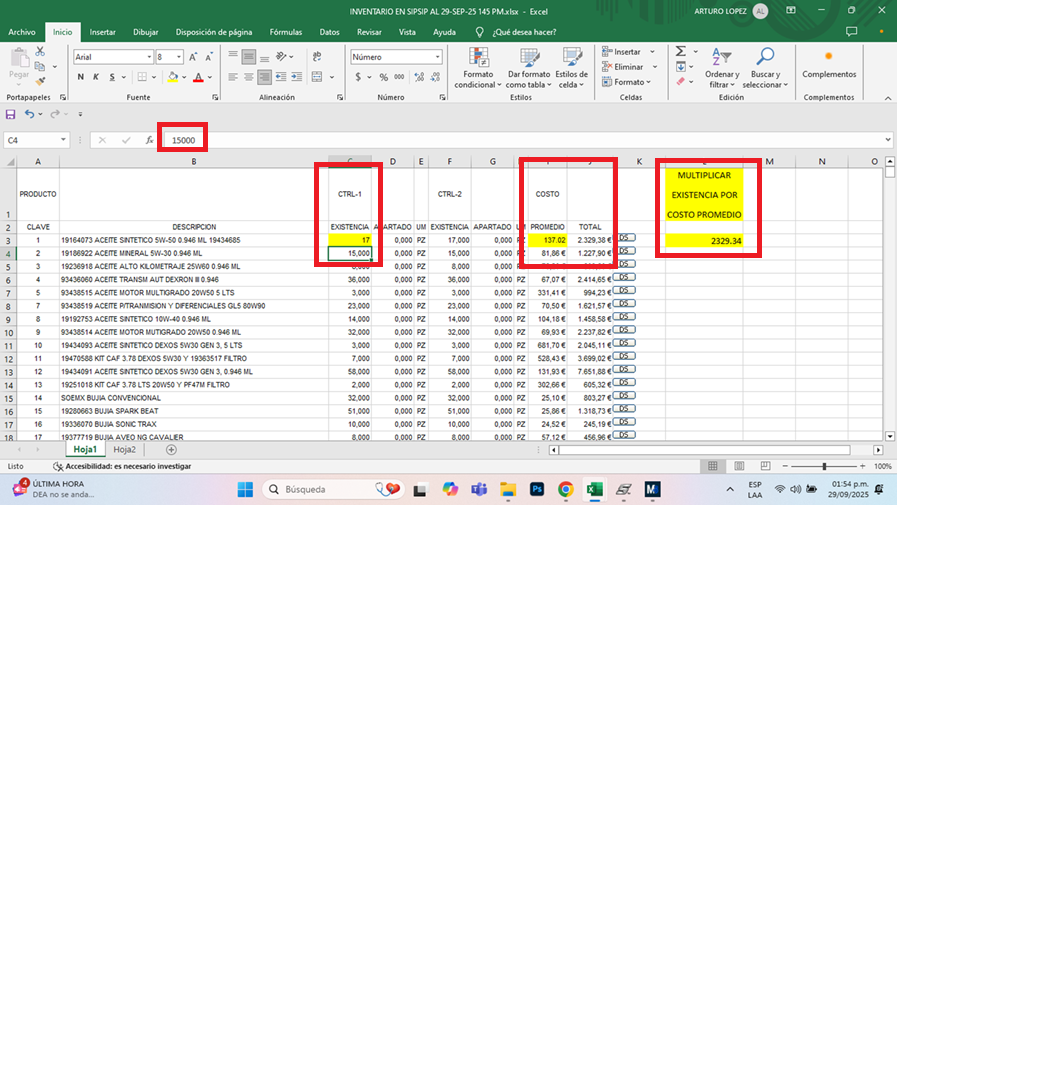Click the percent style icon

(x=383, y=77)
